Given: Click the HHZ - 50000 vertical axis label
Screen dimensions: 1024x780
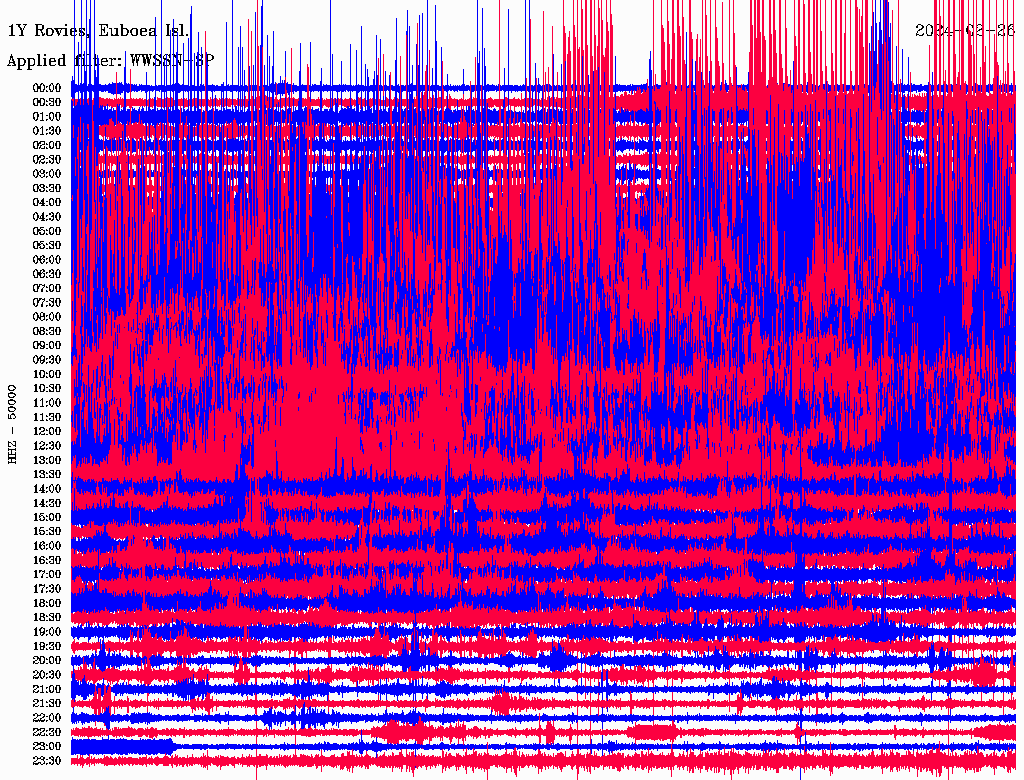Looking at the screenshot, I should [13, 423].
